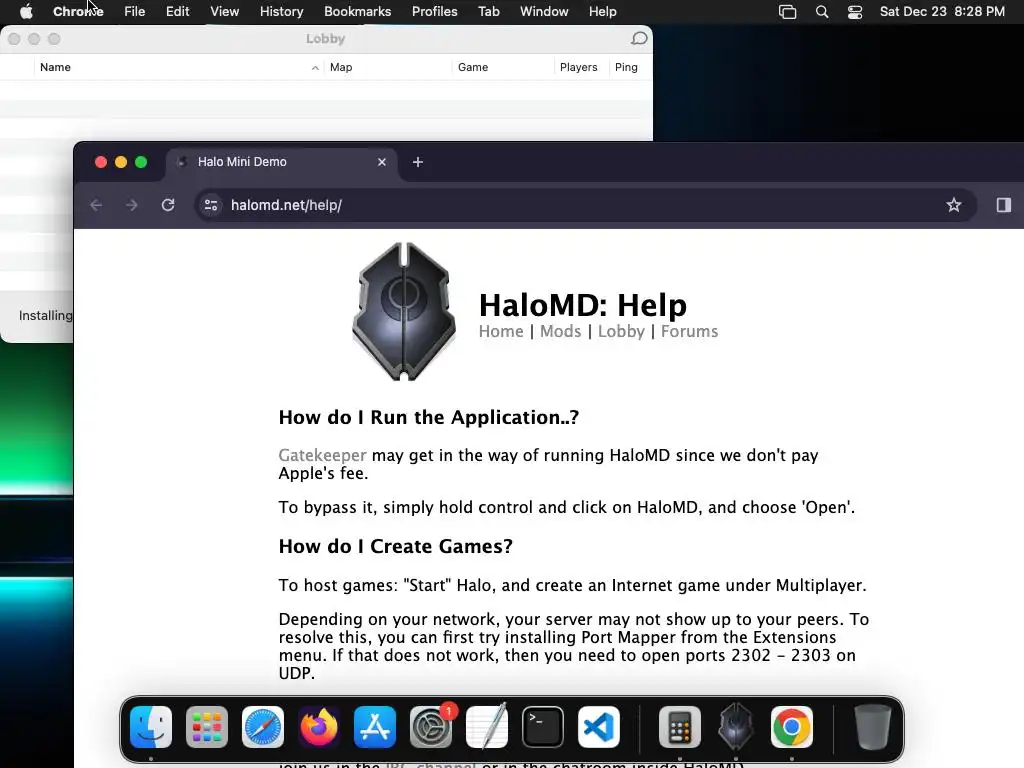
Task: Open Launchpad in the dock
Action: tap(207, 727)
